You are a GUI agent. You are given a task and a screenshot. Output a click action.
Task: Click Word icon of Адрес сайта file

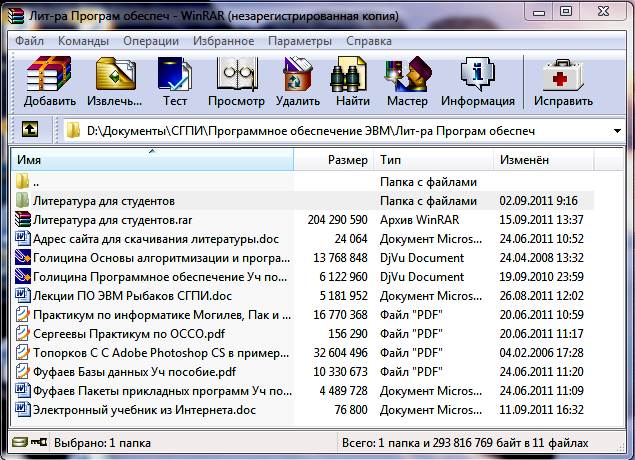tap(23, 238)
